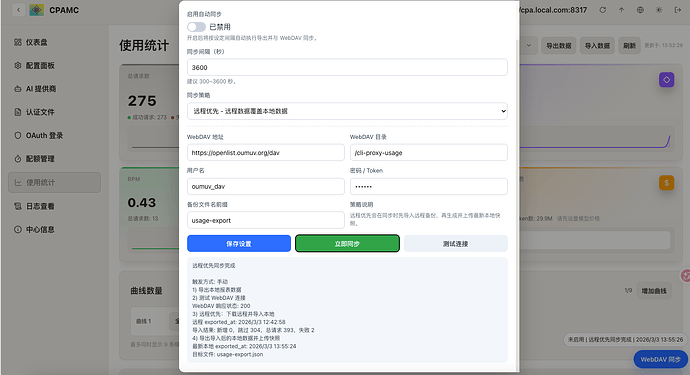The width and height of the screenshot is (690, 375).
Task: Click the 使用统计 page heading
Action: tap(144, 45)
